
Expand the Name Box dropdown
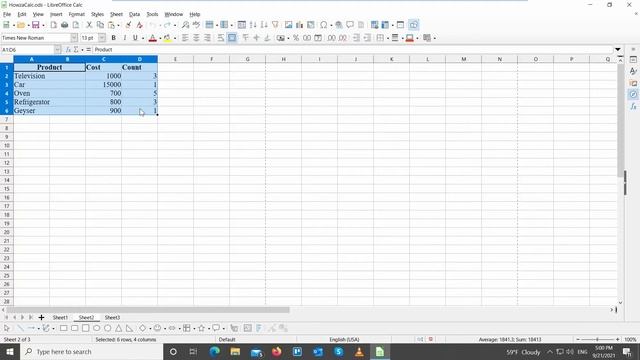pyautogui.click(x=58, y=49)
